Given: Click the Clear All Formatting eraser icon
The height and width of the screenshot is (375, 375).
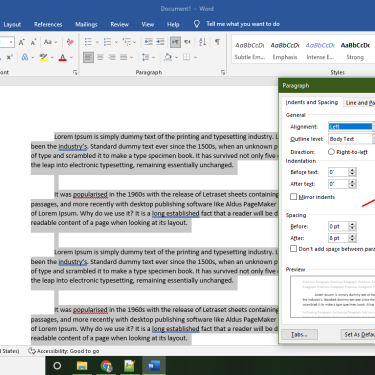Looking at the screenshot, I should point(70,42).
